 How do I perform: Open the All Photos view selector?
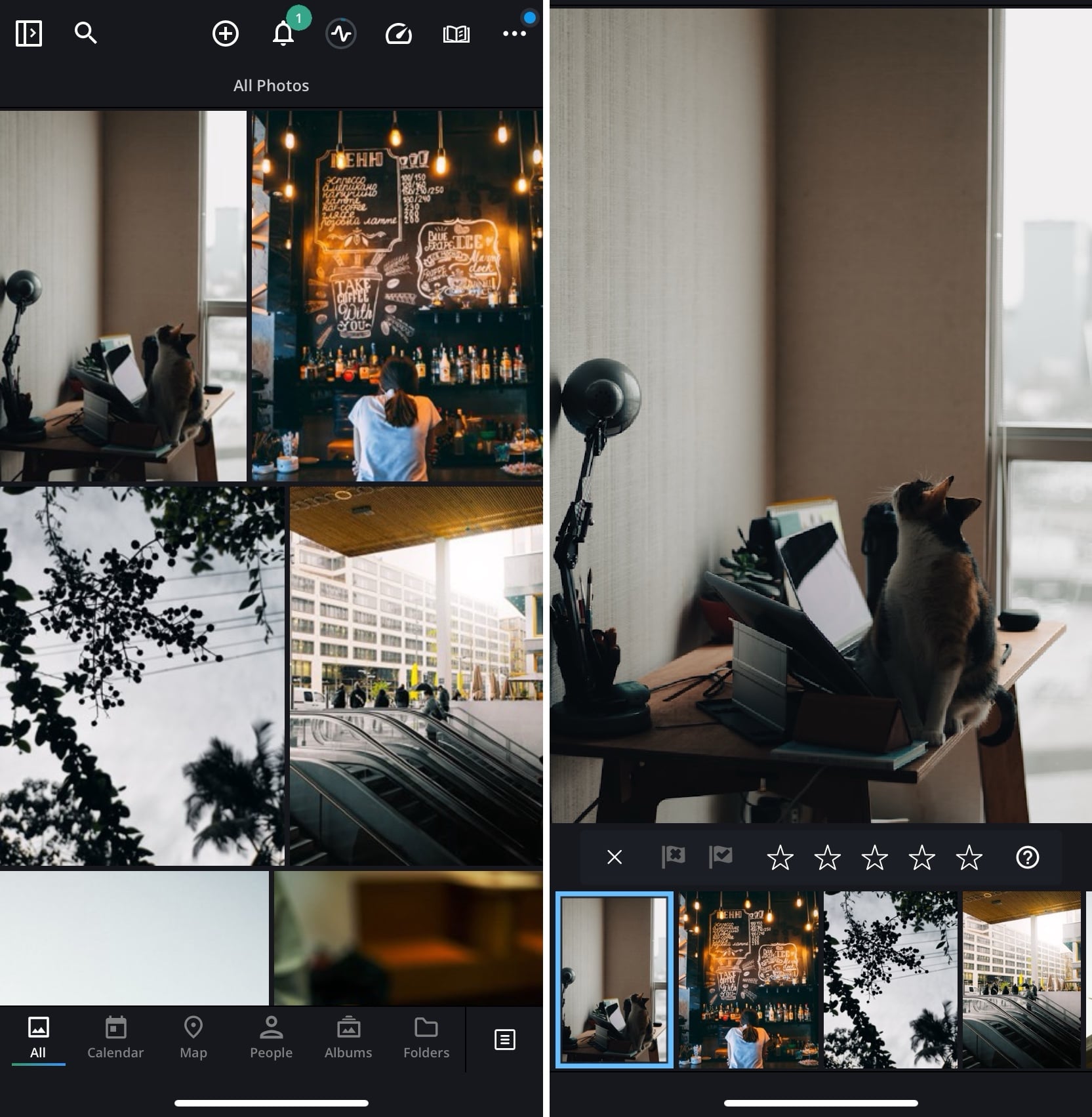click(271, 85)
